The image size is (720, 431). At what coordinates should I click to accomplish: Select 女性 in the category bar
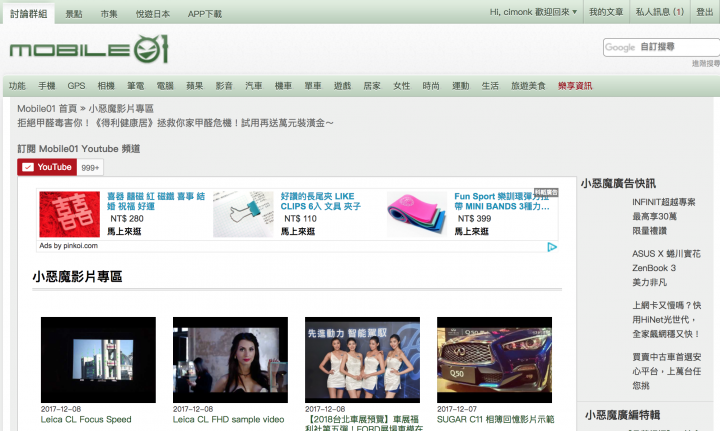click(x=401, y=86)
